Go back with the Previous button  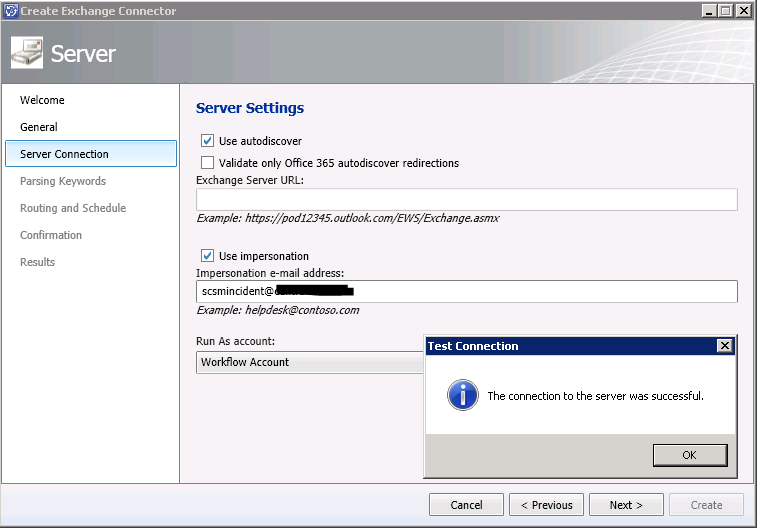pyautogui.click(x=546, y=505)
